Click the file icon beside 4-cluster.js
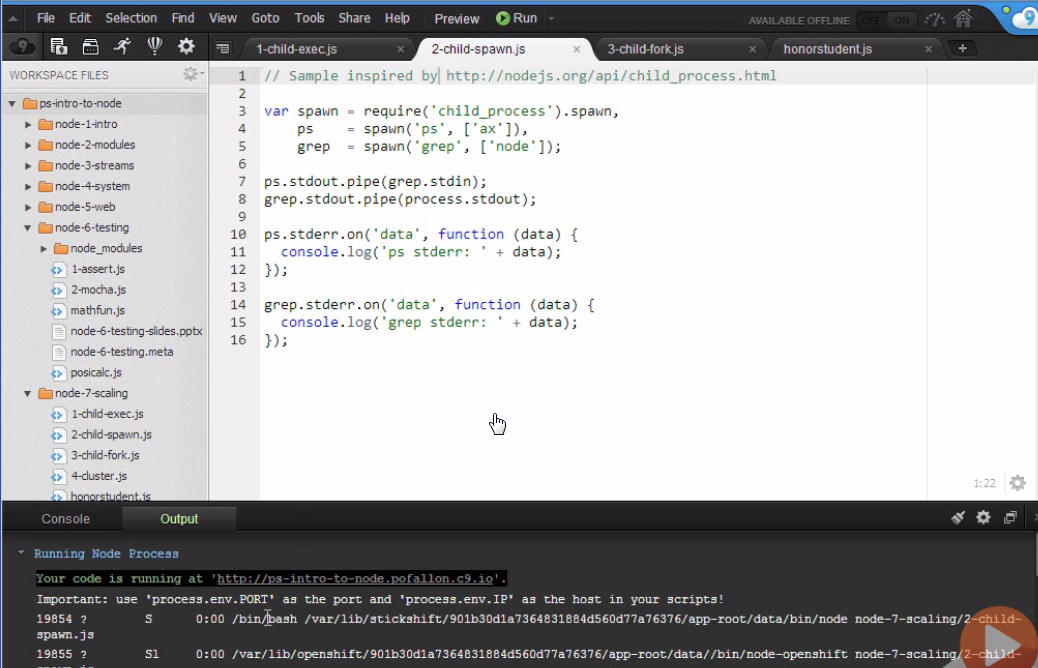Viewport: 1038px width, 668px height. point(58,477)
